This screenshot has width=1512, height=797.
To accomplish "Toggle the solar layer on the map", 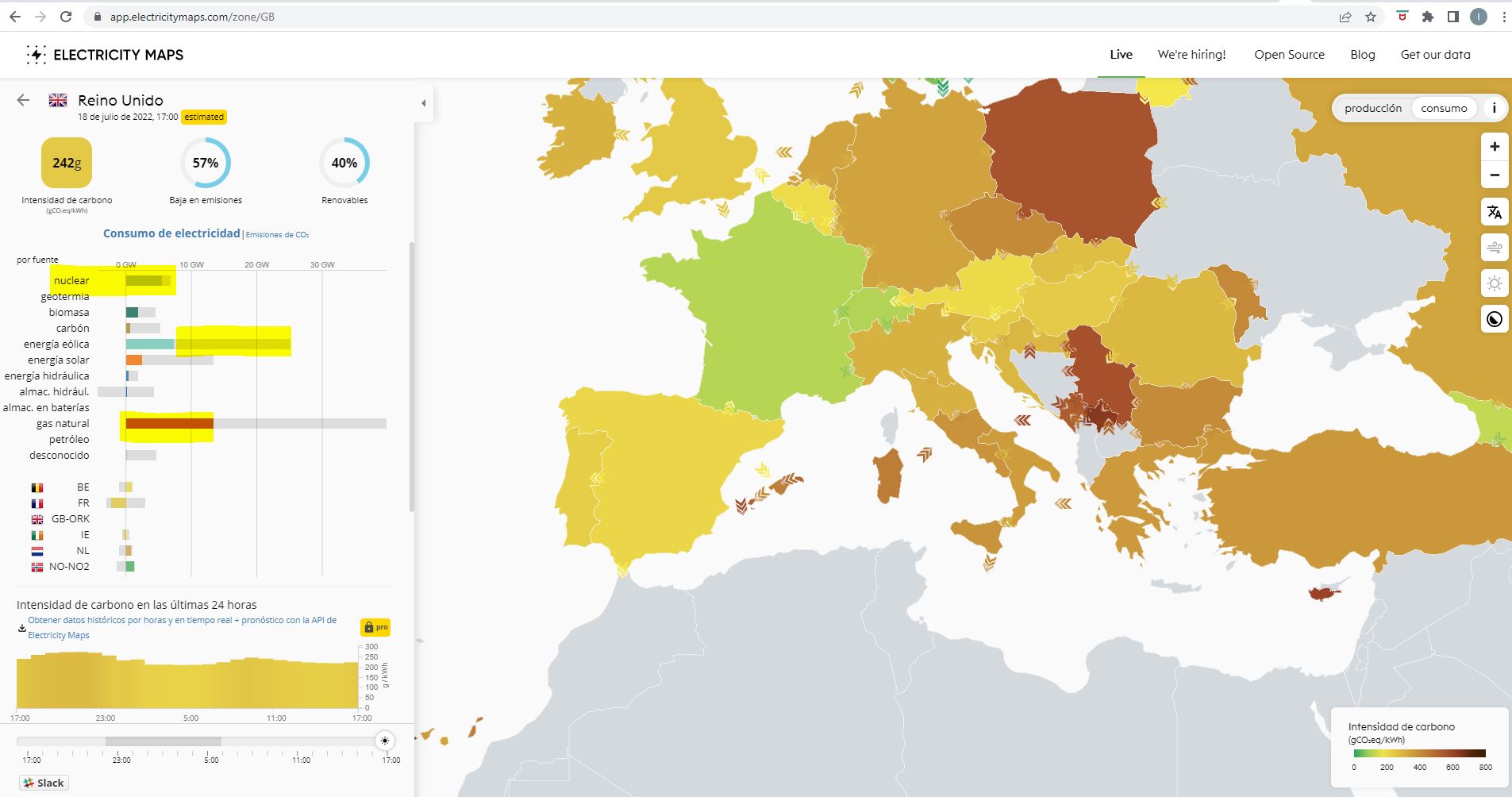I will pos(1495,283).
